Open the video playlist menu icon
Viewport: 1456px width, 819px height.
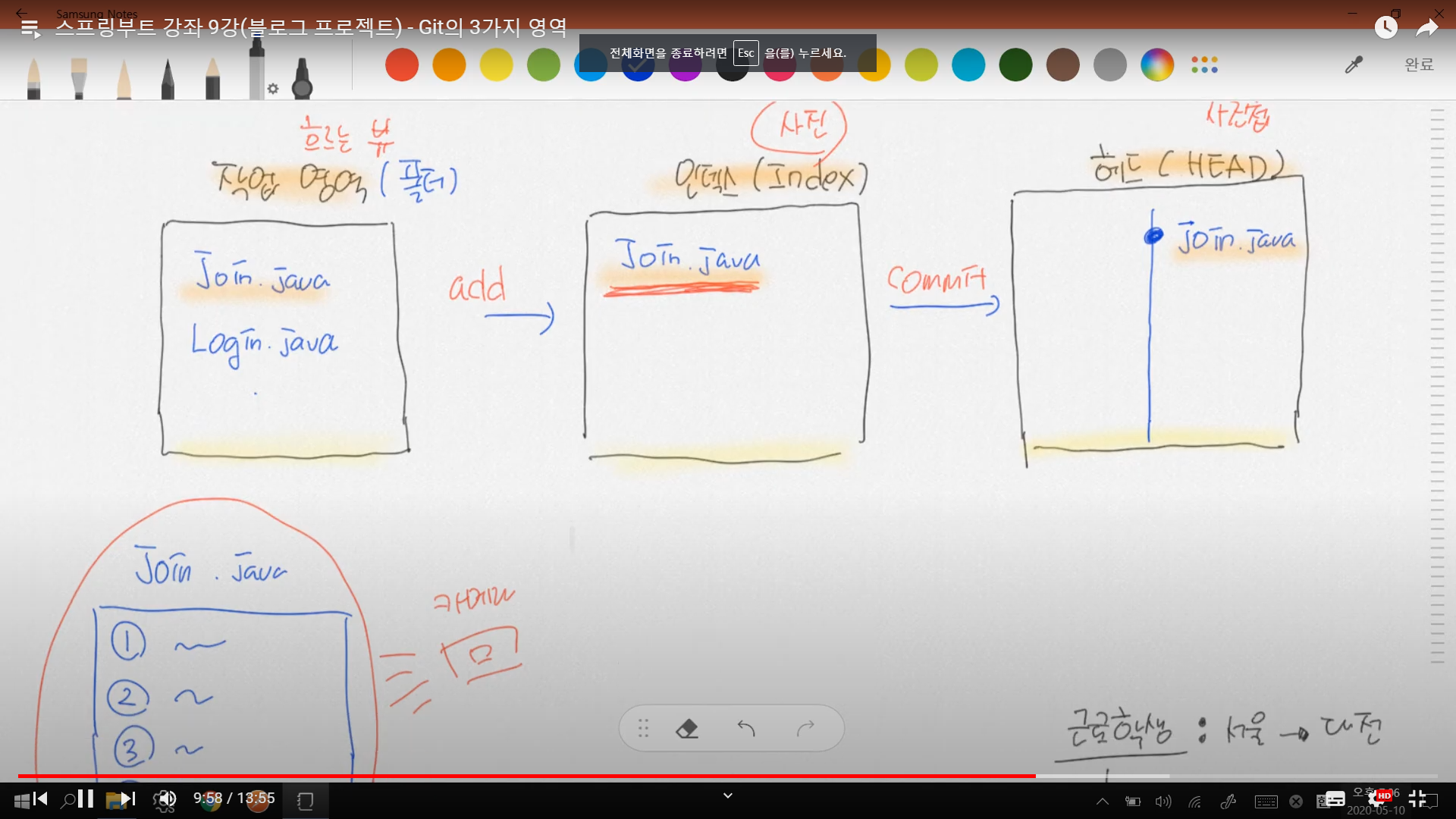click(30, 29)
